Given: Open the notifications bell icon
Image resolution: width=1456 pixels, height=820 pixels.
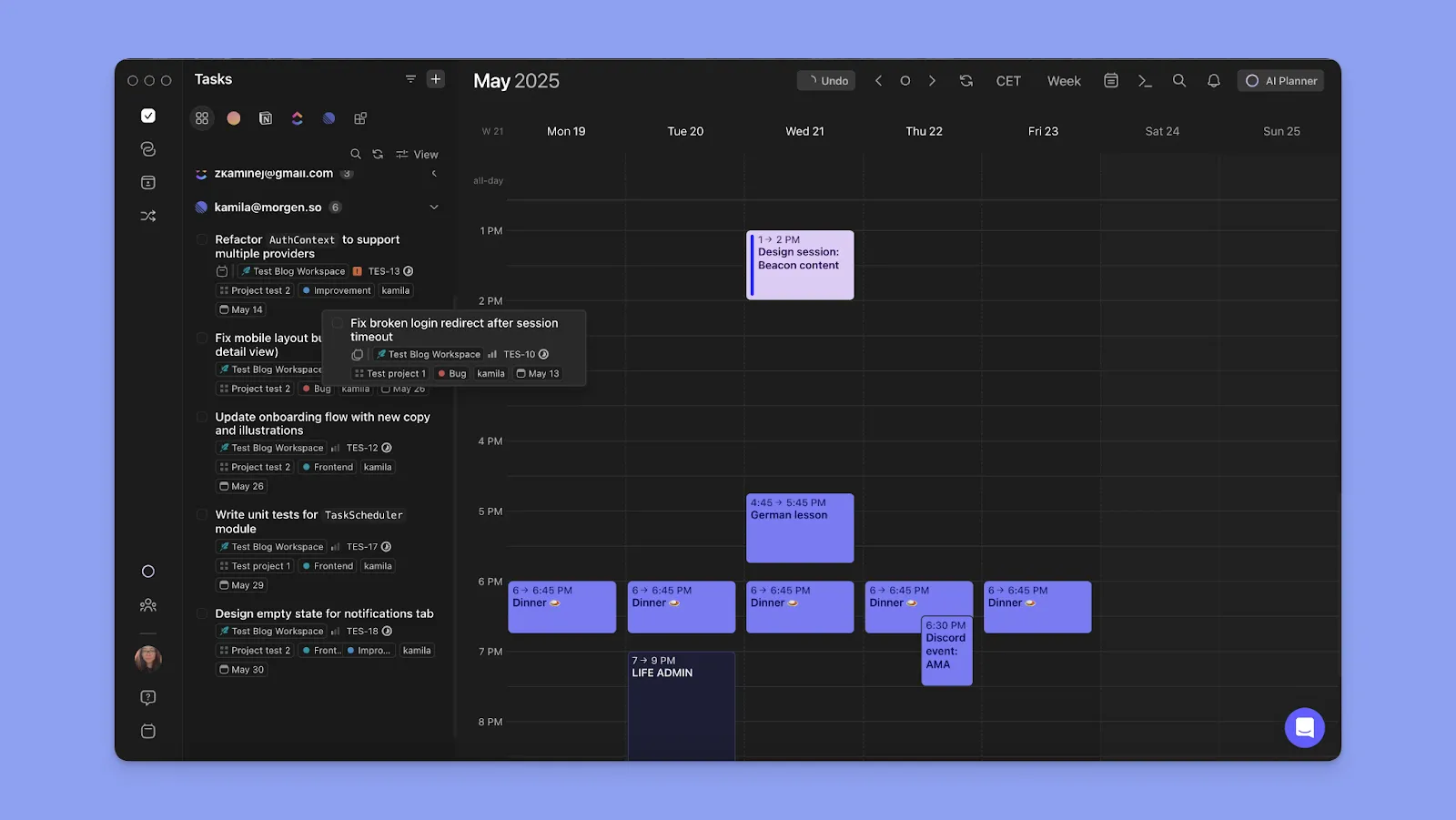Looking at the screenshot, I should [x=1214, y=81].
